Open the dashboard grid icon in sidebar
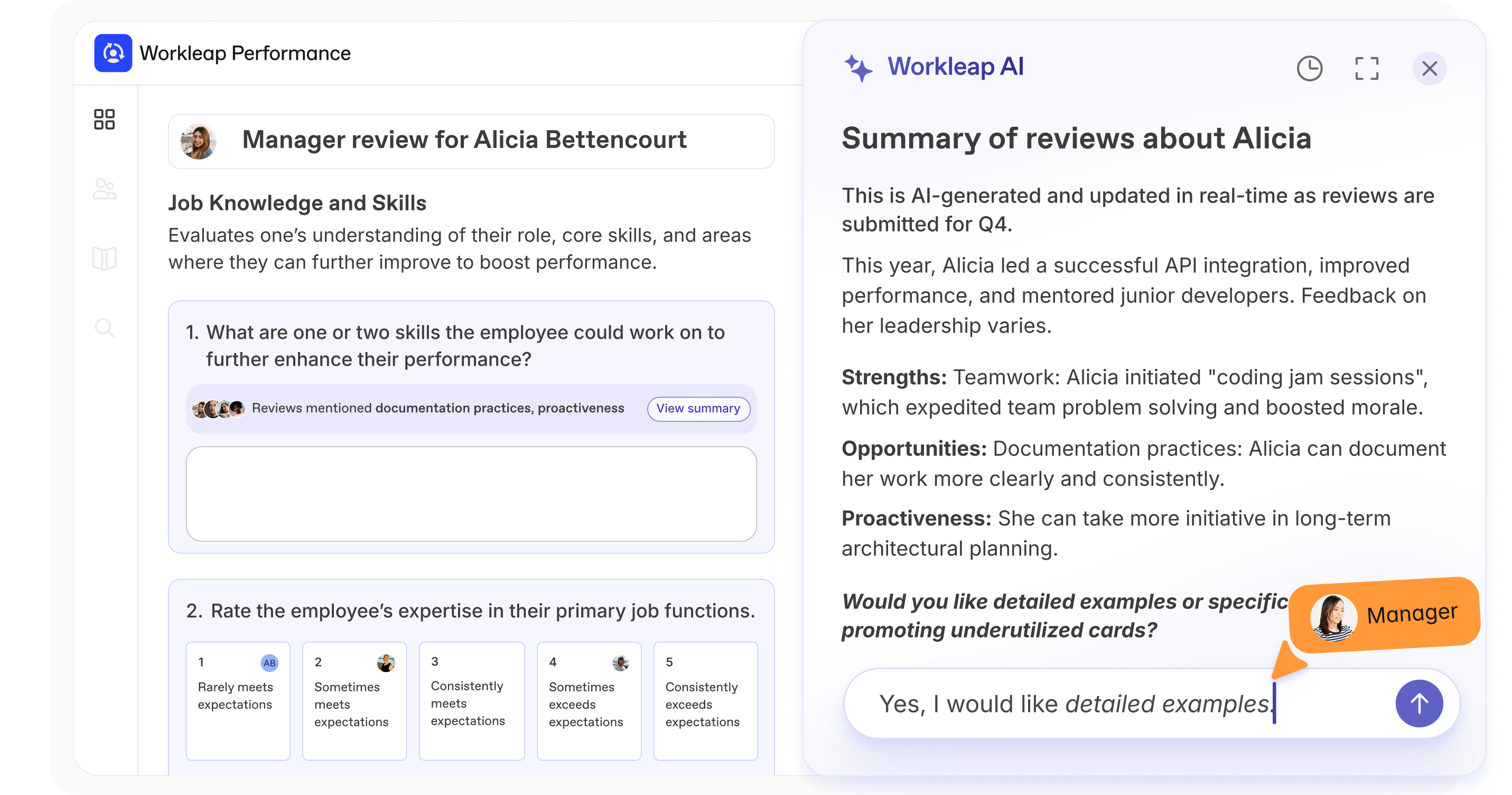The image size is (1512, 795). coord(105,119)
